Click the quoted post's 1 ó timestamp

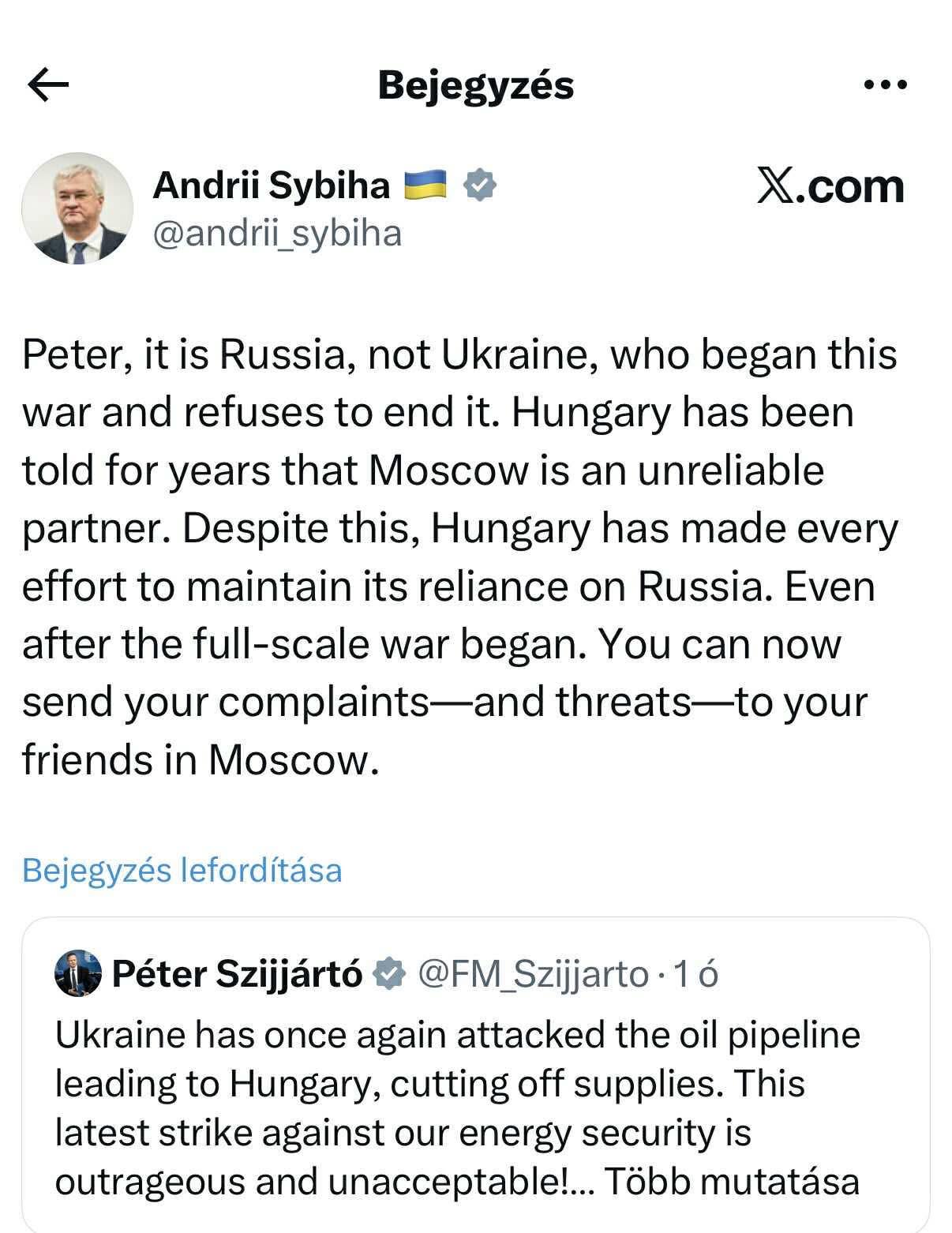695,974
